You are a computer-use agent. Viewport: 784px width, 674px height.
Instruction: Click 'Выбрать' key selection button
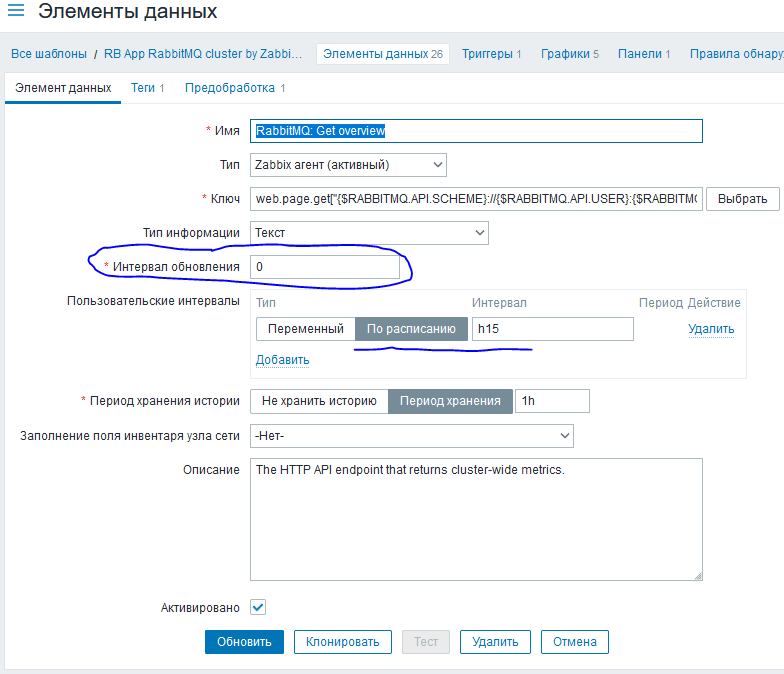tap(742, 199)
